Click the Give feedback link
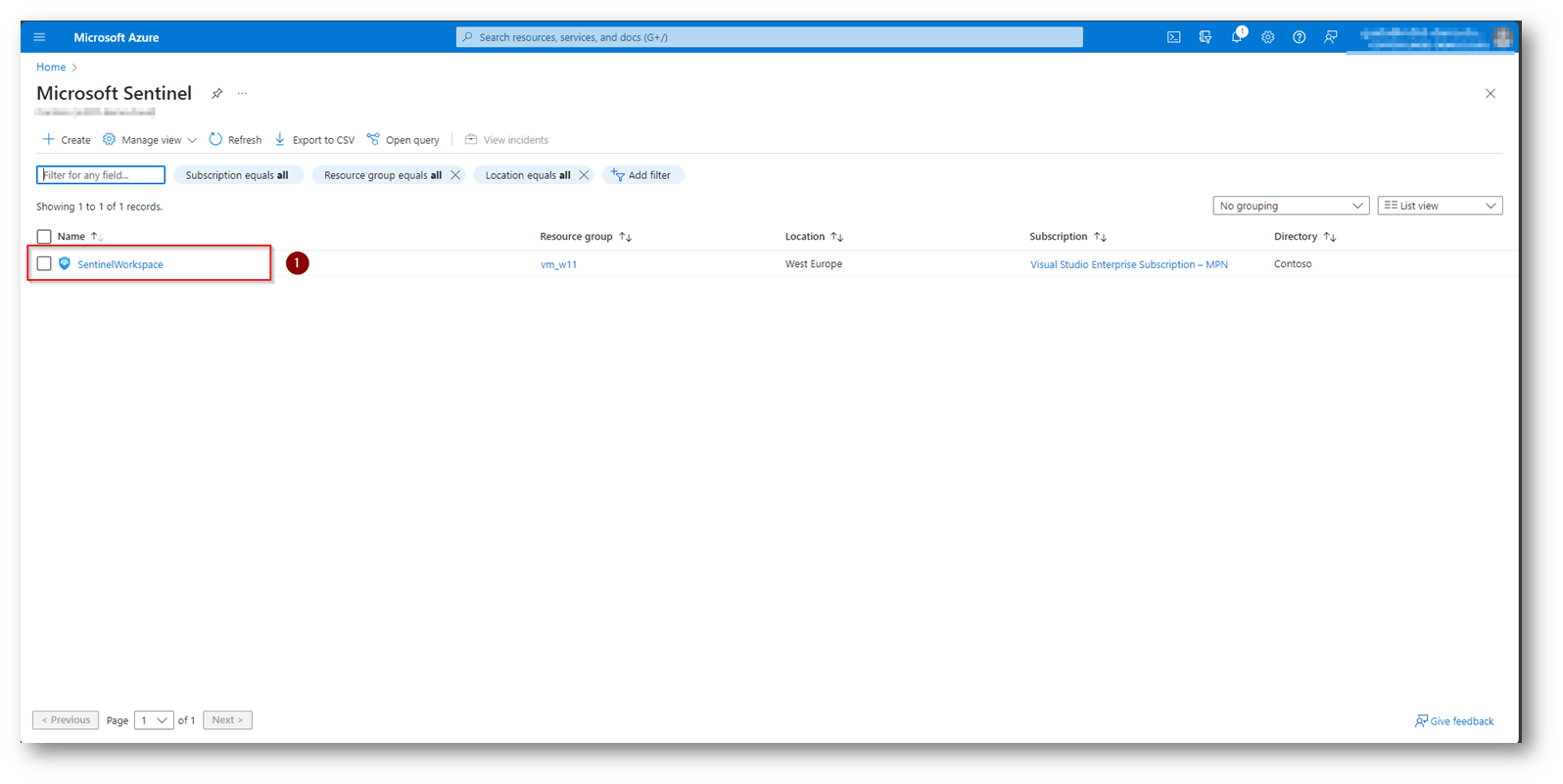This screenshot has height=784, width=1563. point(1454,721)
